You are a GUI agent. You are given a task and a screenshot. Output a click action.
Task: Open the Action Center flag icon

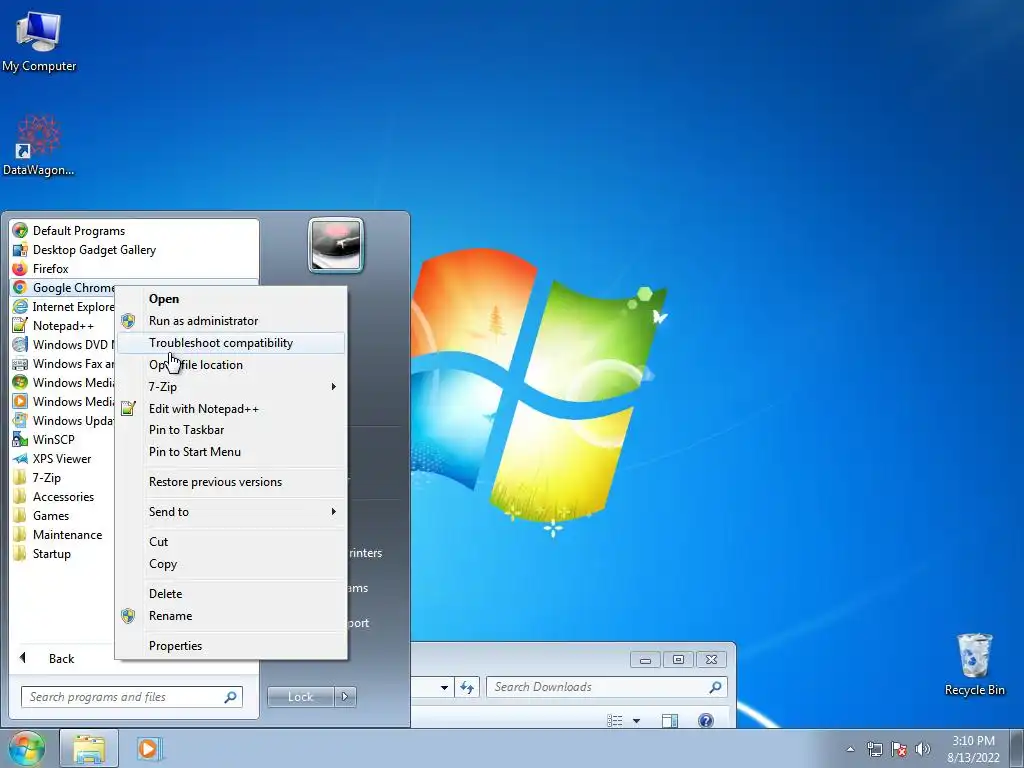tap(899, 749)
